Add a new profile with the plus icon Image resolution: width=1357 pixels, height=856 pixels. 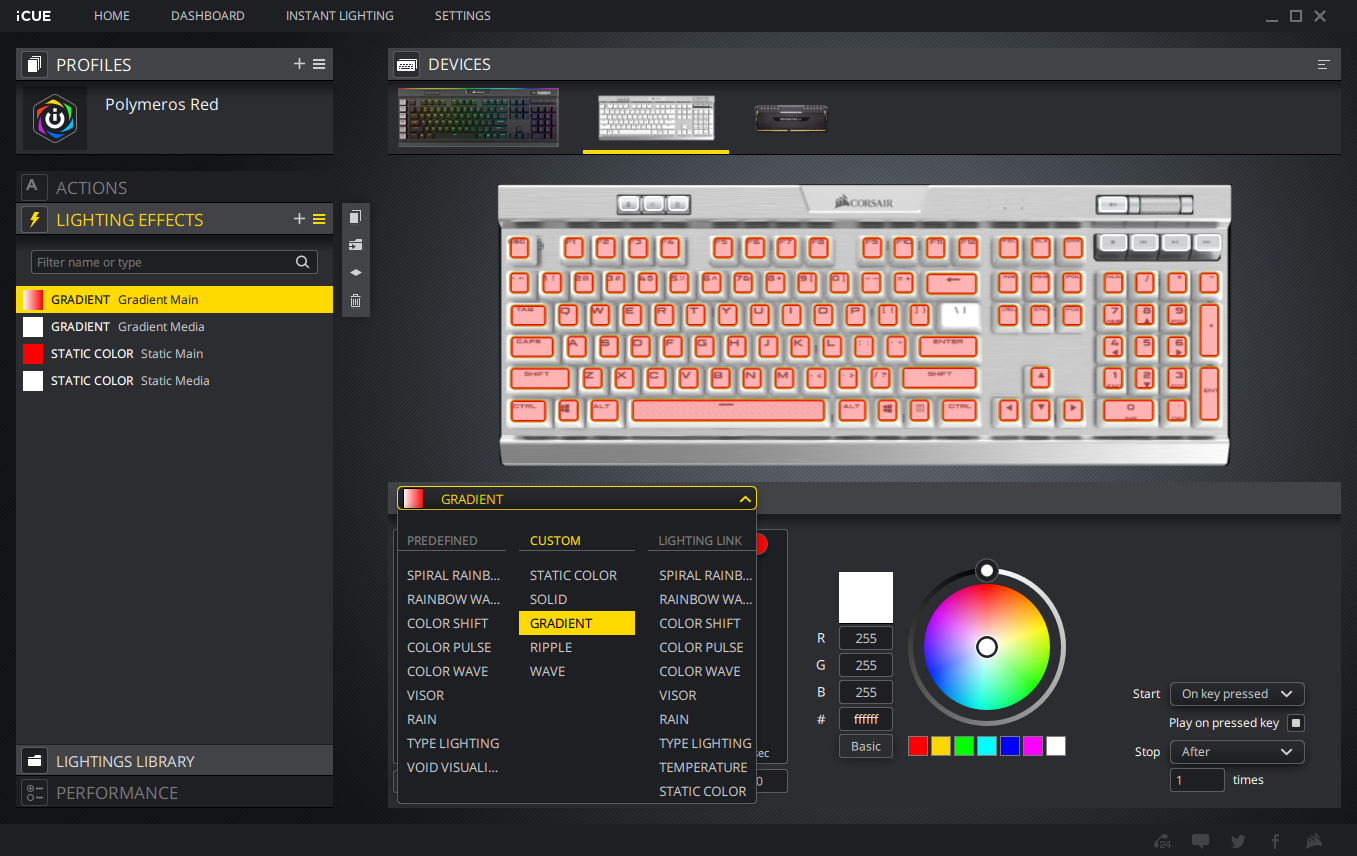[299, 64]
